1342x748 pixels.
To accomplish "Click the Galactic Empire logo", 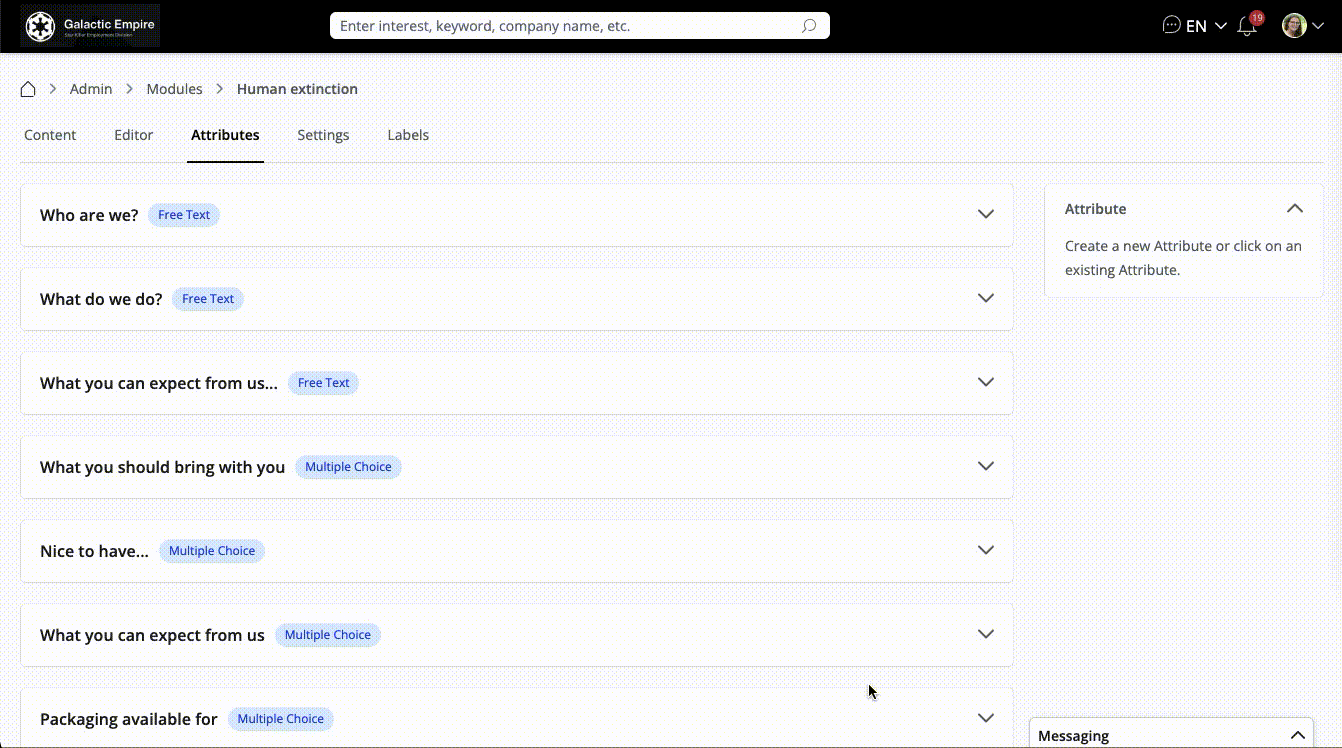I will click(x=90, y=26).
